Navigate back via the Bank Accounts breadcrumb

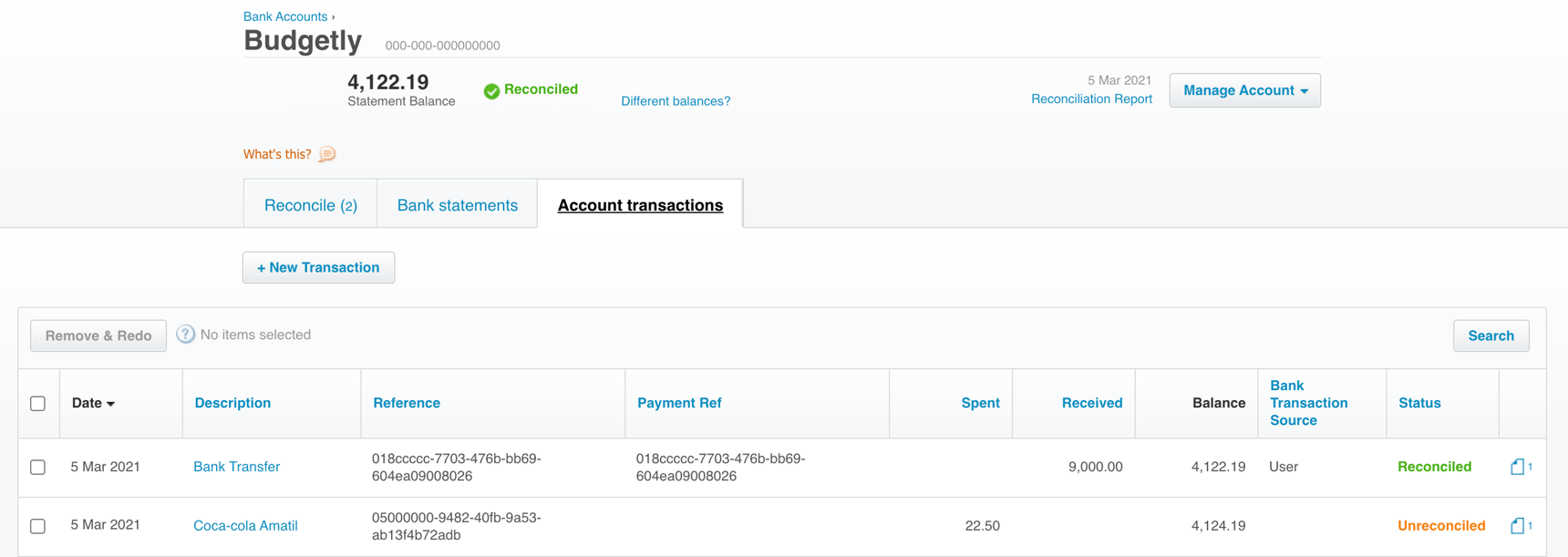click(x=284, y=15)
